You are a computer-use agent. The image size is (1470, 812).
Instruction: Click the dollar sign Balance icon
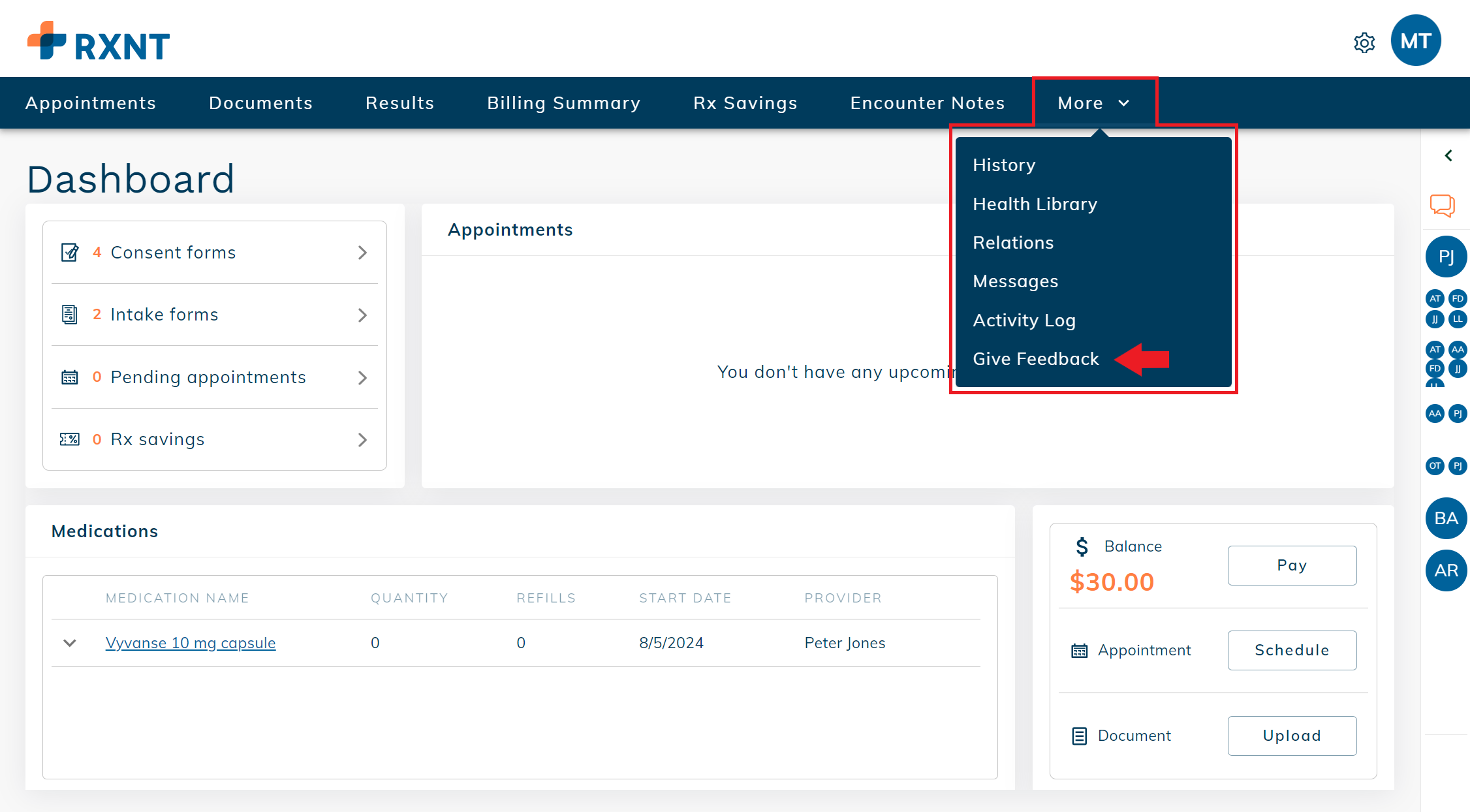point(1082,546)
